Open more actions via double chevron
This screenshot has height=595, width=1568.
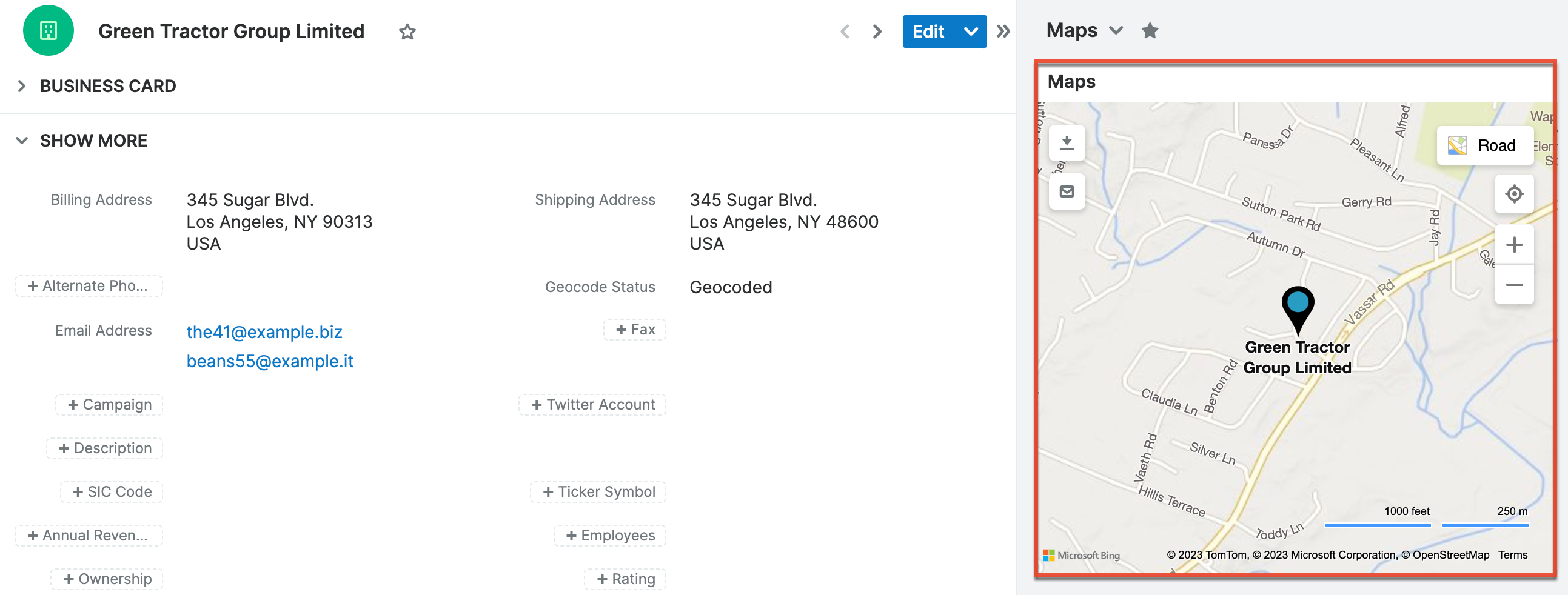(1002, 31)
